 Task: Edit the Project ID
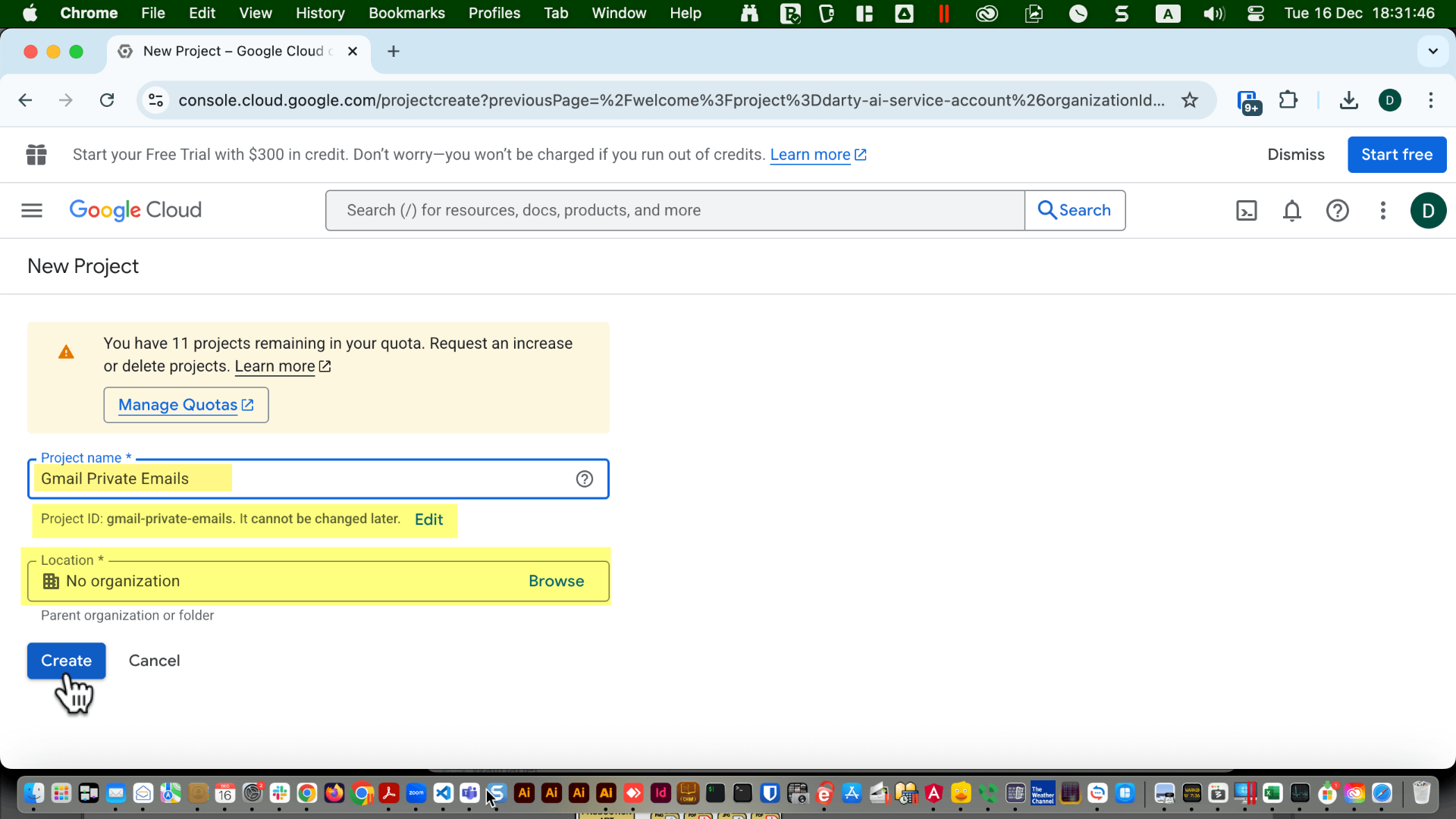(x=428, y=519)
